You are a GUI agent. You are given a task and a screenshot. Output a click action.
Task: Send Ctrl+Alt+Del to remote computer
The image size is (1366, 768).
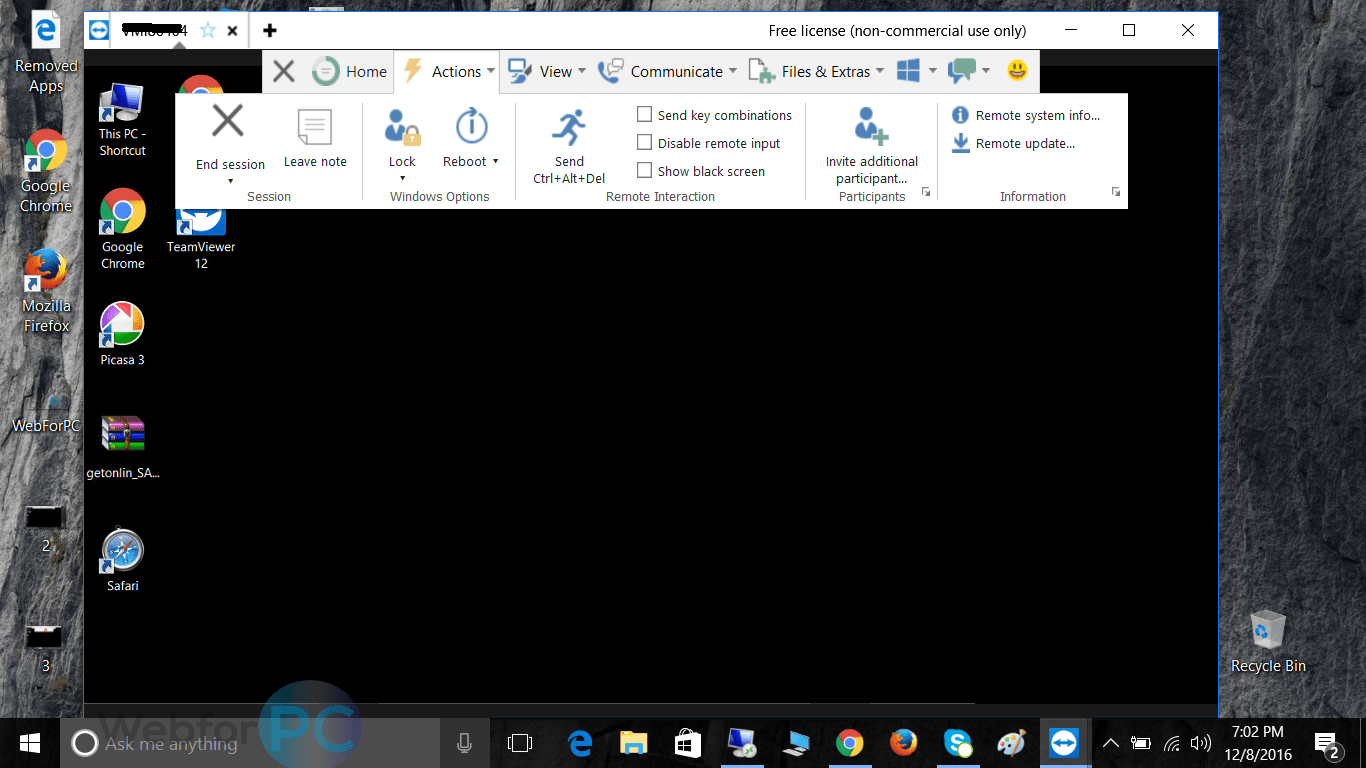click(568, 140)
